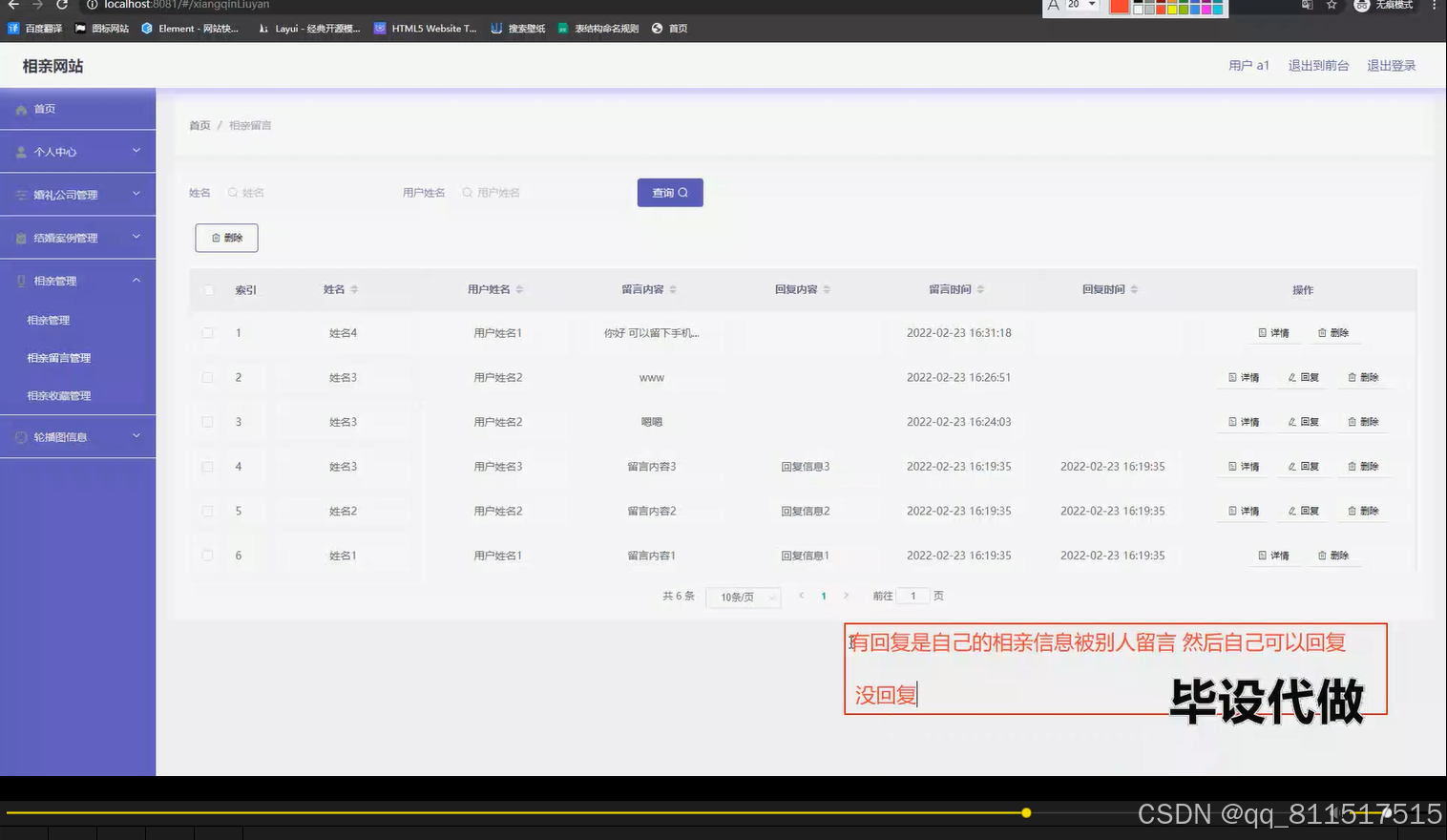Click the 姓名 search input field

tap(301, 193)
